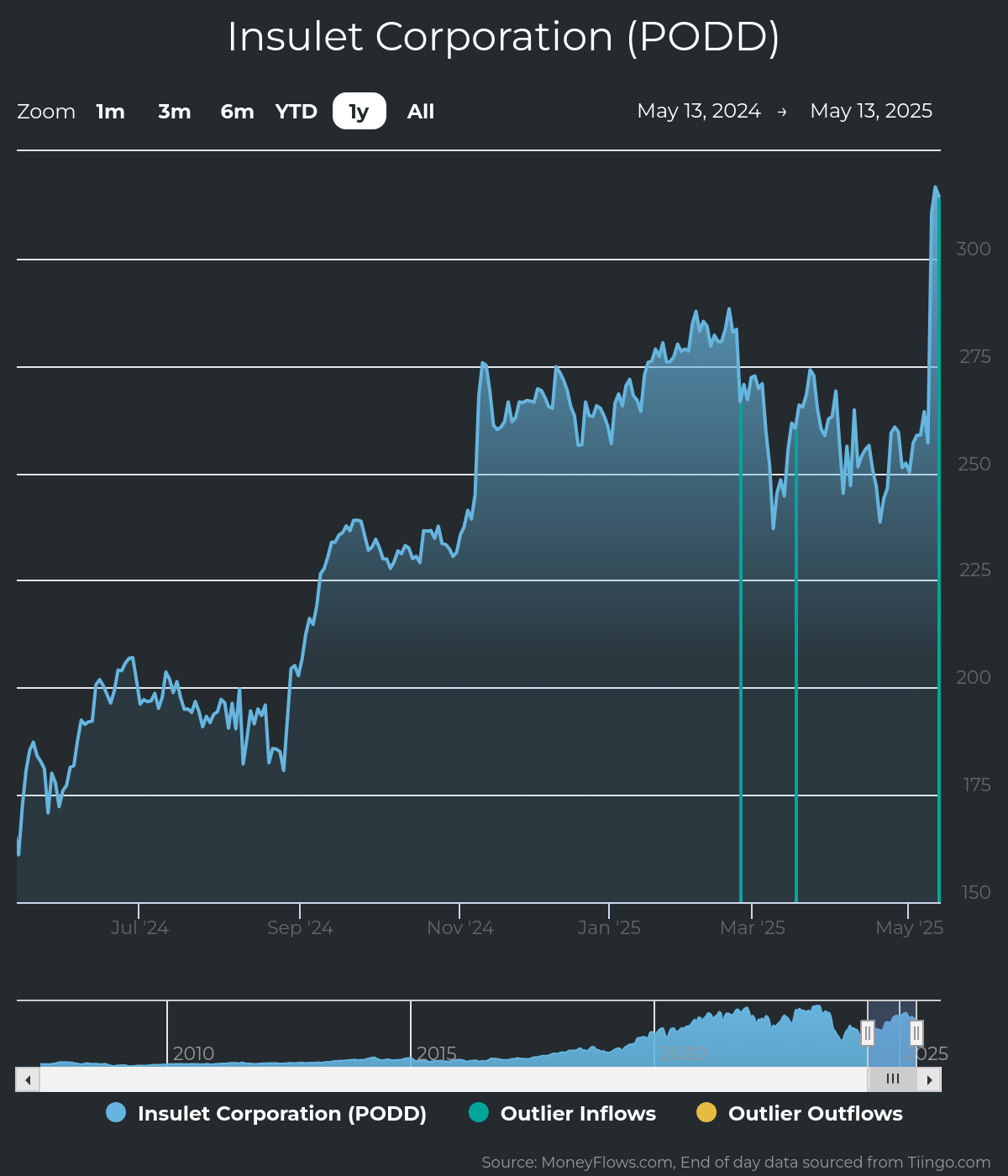
Task: Click the Mar '25 axis label
Action: [753, 927]
